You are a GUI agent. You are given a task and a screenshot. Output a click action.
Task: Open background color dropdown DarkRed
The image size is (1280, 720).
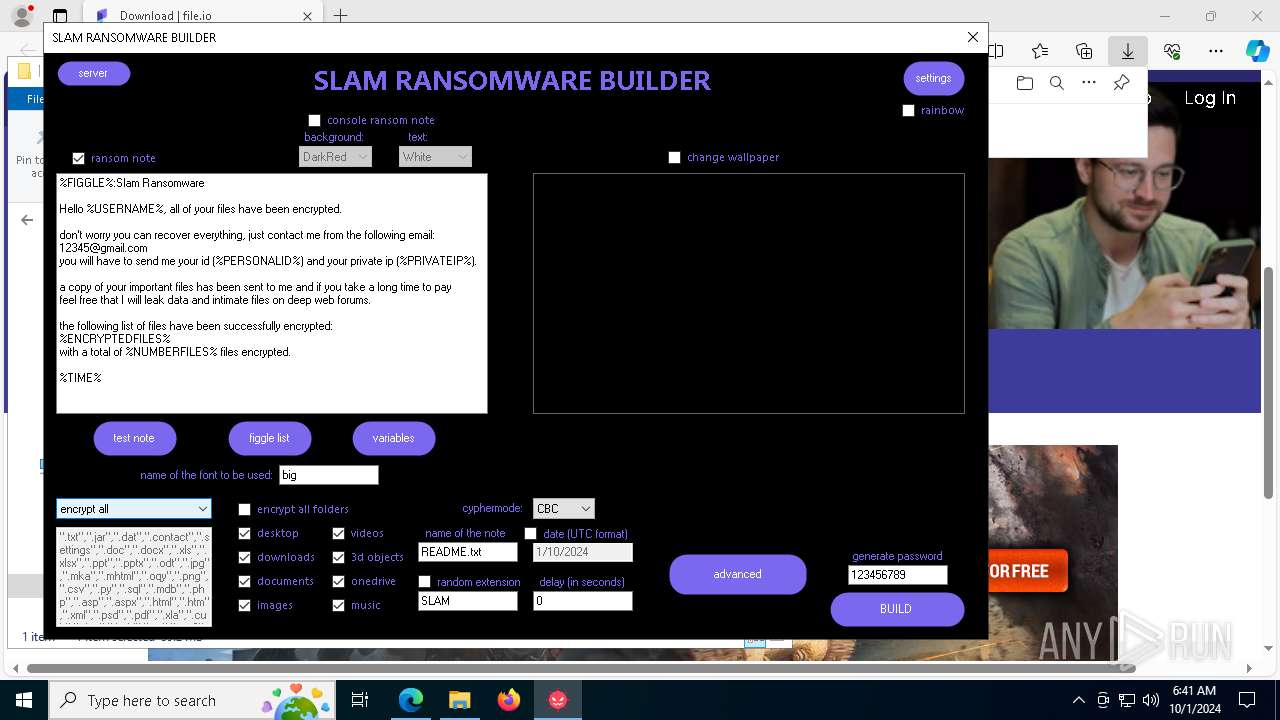(335, 157)
